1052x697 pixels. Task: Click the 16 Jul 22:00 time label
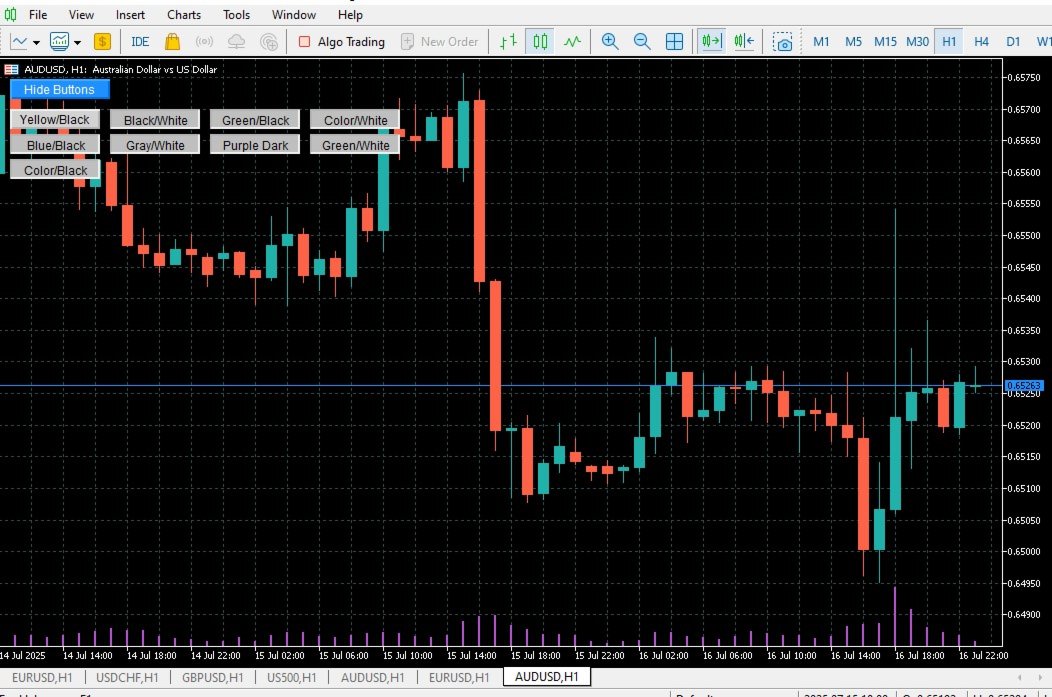(984, 655)
